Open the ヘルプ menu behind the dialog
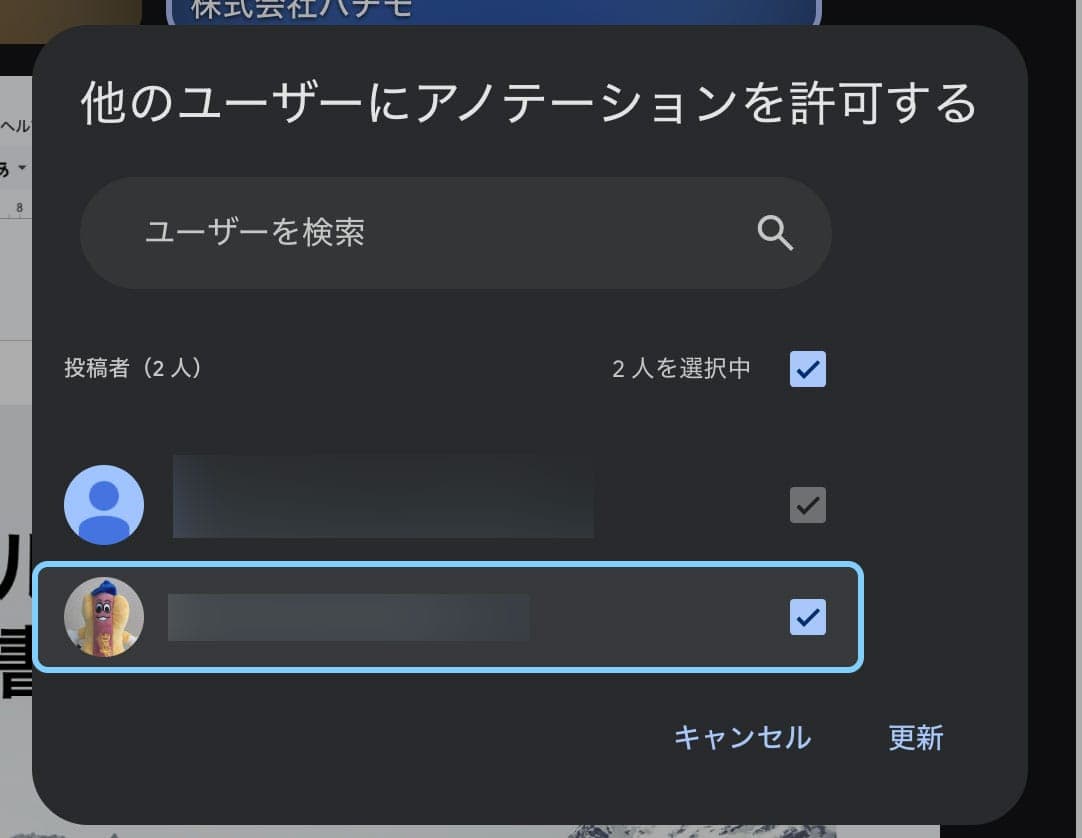This screenshot has height=838, width=1082. pos(14,126)
